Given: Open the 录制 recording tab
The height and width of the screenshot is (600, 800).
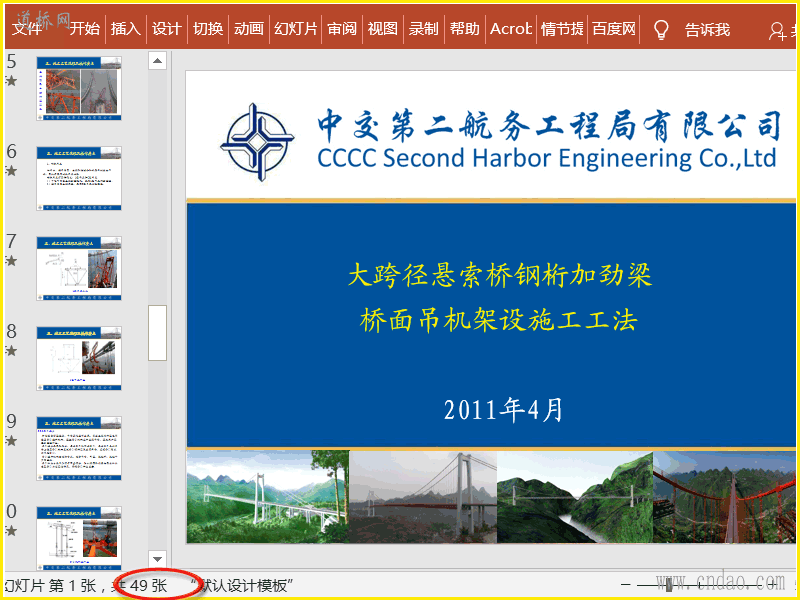Looking at the screenshot, I should [x=423, y=29].
